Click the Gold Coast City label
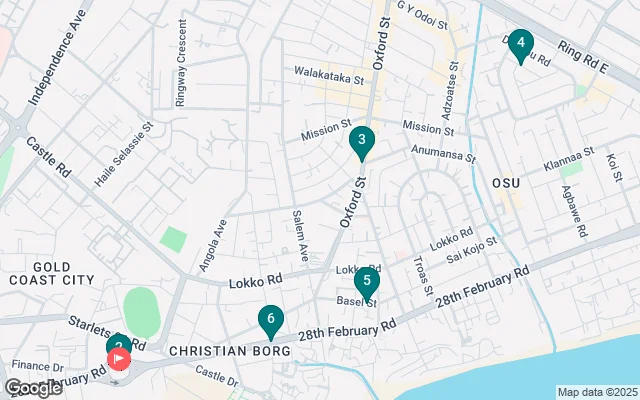Image resolution: width=640 pixels, height=400 pixels. 52,274
